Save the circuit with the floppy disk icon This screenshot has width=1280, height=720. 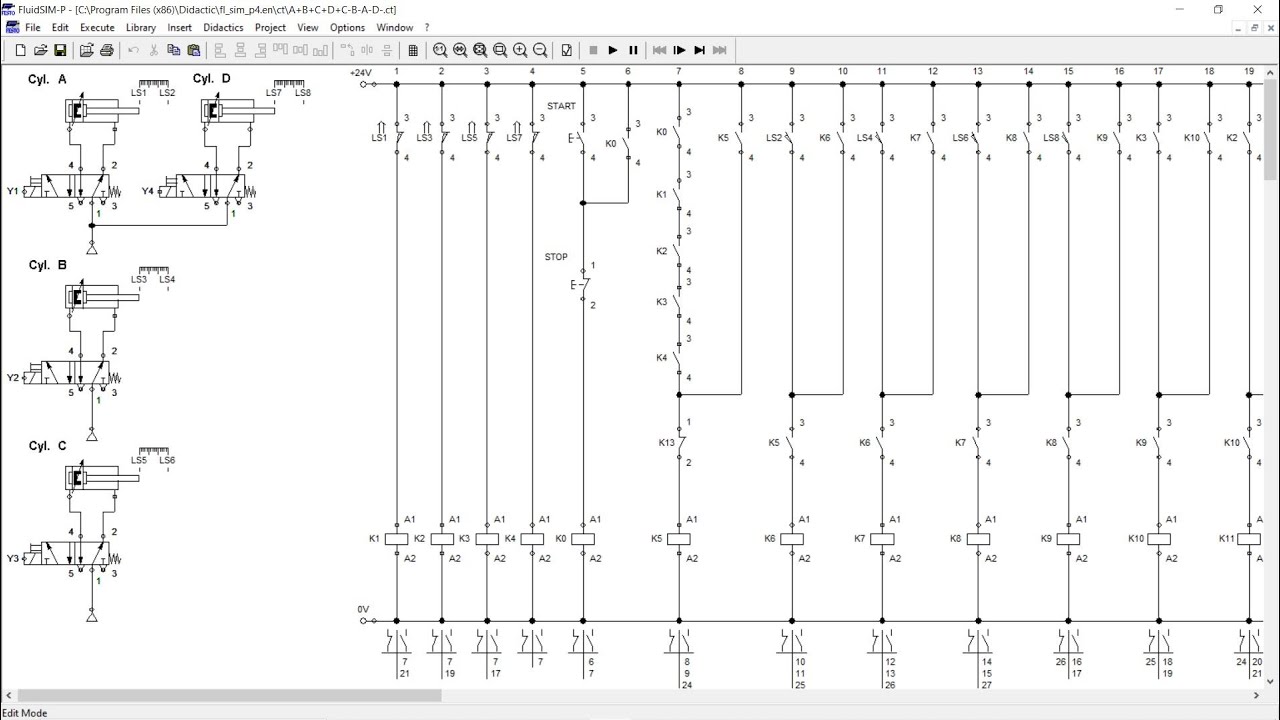(x=60, y=50)
